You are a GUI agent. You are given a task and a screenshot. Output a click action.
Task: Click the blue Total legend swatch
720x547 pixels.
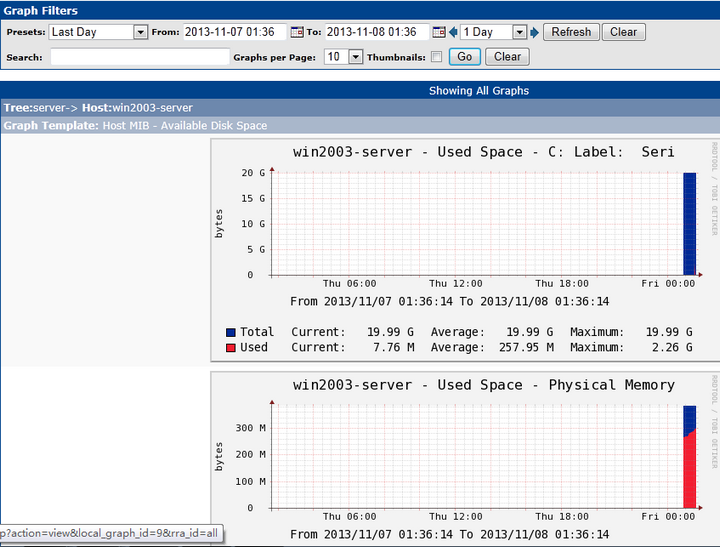click(231, 332)
